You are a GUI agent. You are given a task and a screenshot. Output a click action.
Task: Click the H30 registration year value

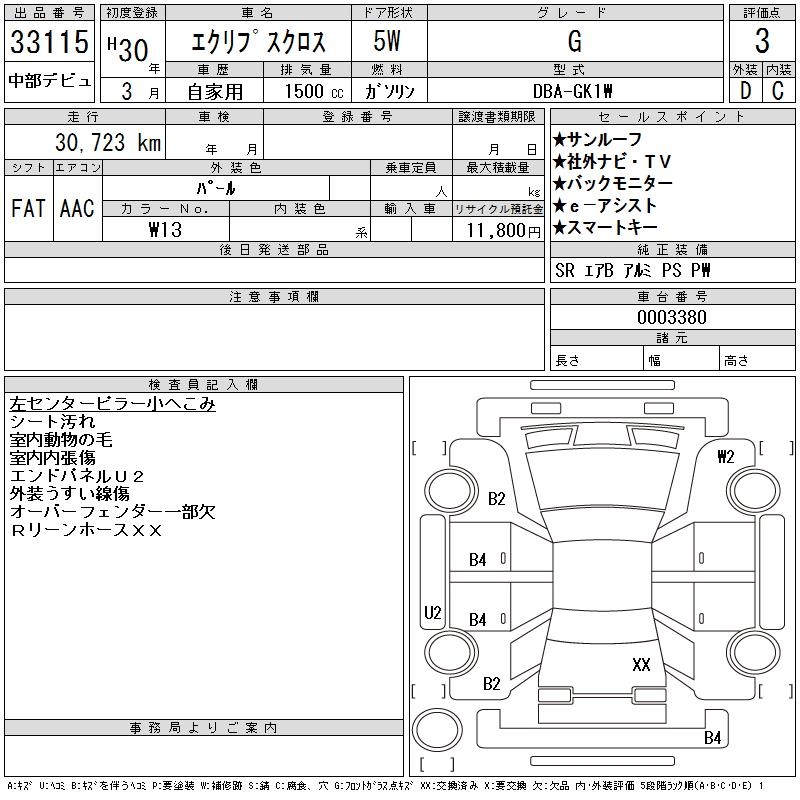[x=128, y=49]
